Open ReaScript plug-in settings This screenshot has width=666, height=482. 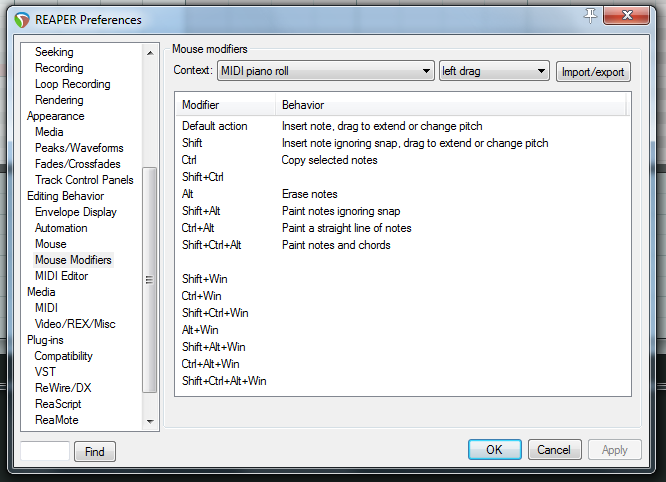(x=58, y=404)
